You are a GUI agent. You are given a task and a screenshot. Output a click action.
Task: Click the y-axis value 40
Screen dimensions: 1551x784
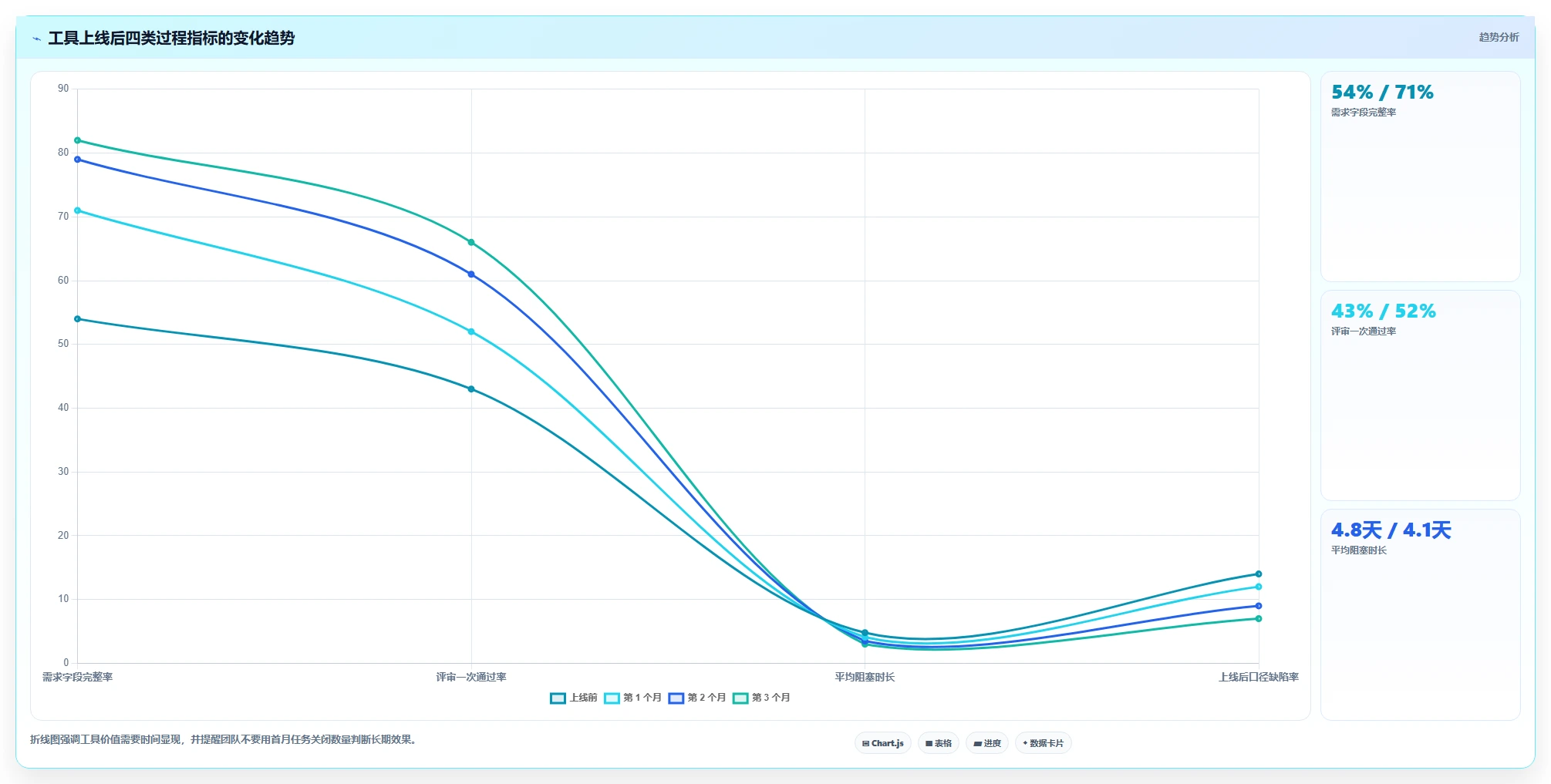point(63,408)
